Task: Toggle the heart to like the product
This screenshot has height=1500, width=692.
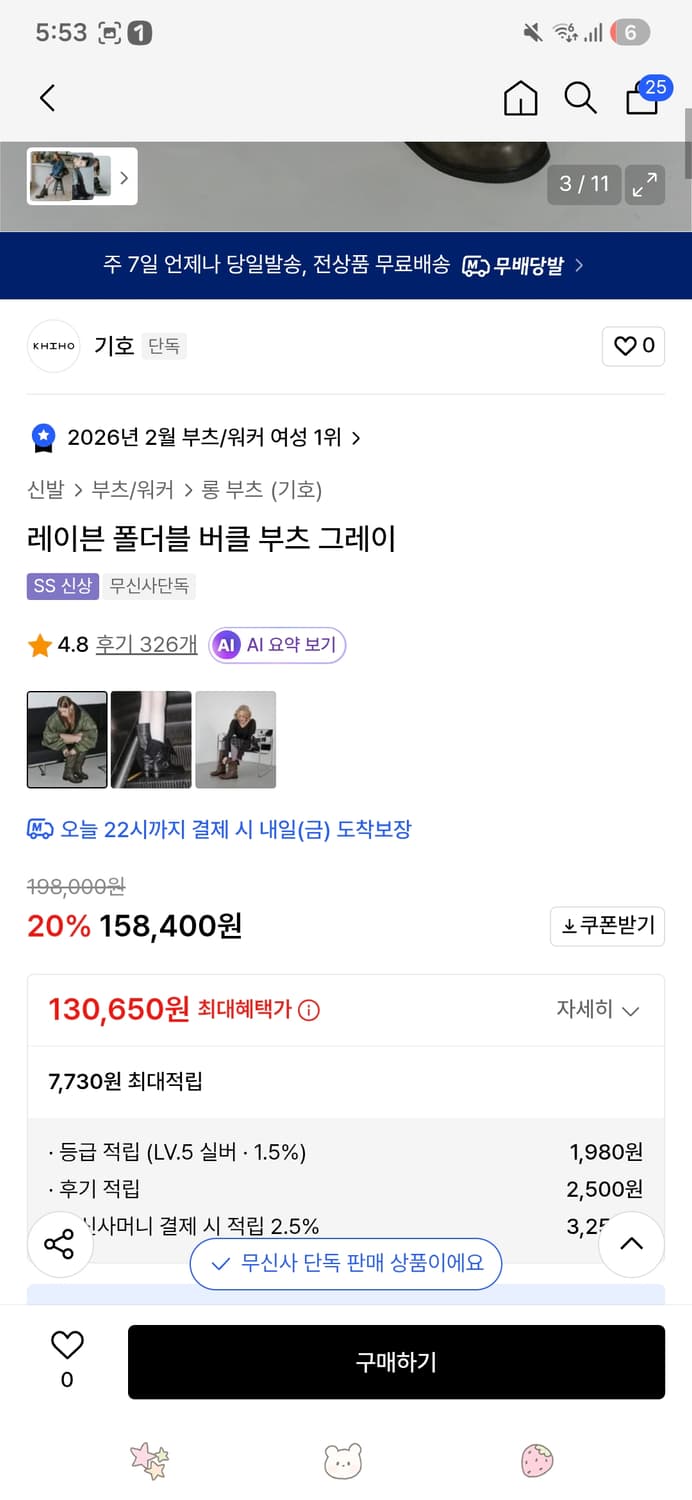Action: tap(66, 1345)
